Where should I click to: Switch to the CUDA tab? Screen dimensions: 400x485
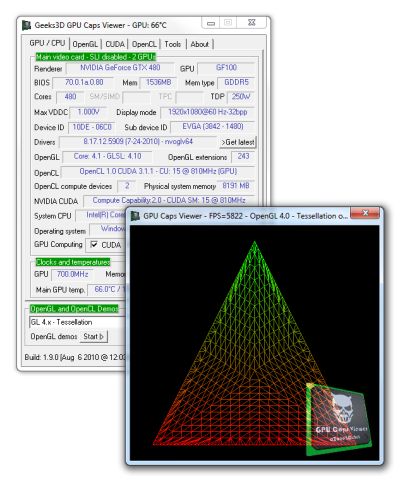coord(115,44)
